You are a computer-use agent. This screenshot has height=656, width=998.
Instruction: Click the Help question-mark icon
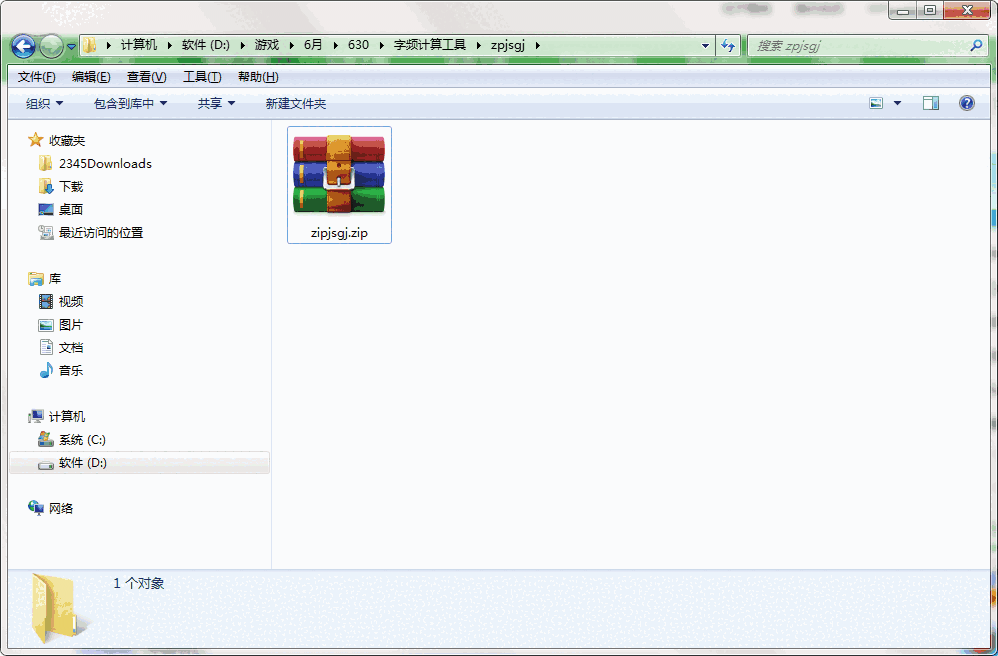point(966,102)
